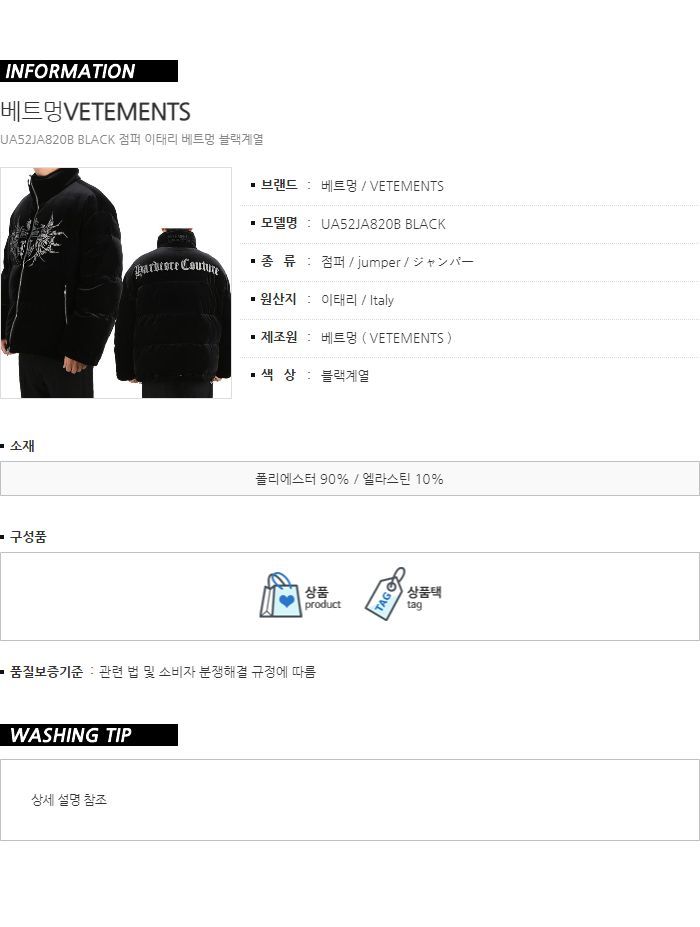This screenshot has width=700, height=927.
Task: Click the brand value 베트멍 / VETEMENTS
Action: [x=382, y=186]
